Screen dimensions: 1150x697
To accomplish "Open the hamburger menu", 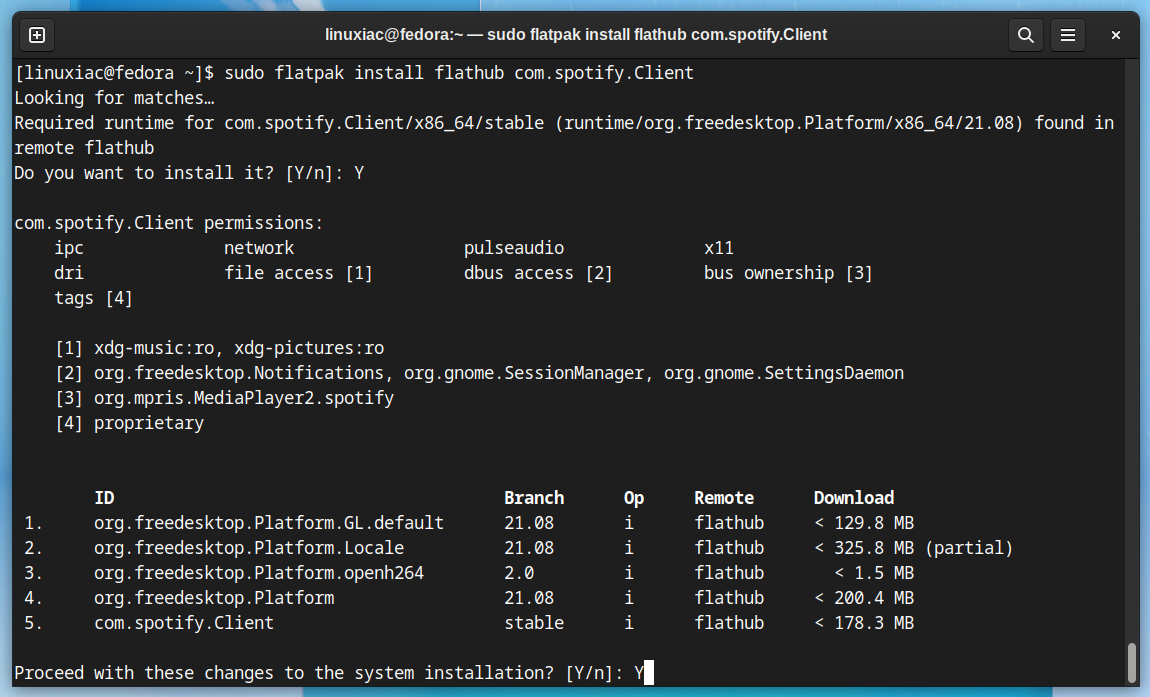I will [x=1068, y=35].
